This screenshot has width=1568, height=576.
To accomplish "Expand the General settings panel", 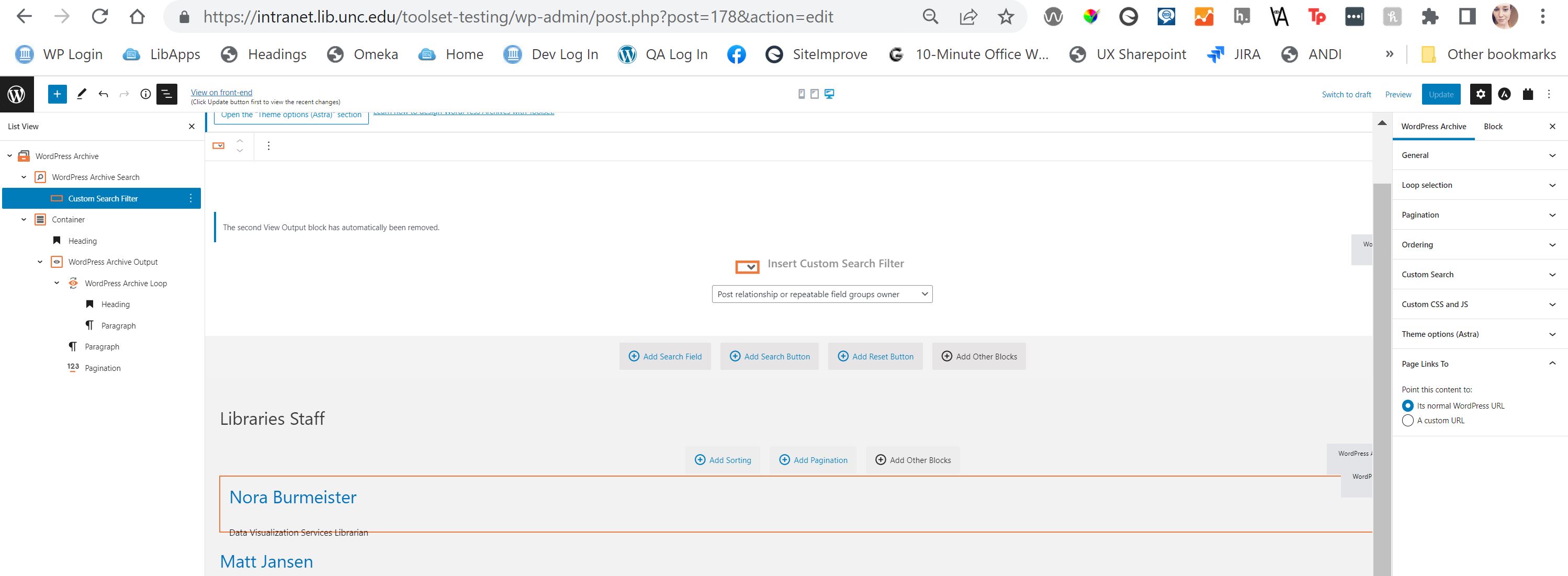I will [1480, 155].
